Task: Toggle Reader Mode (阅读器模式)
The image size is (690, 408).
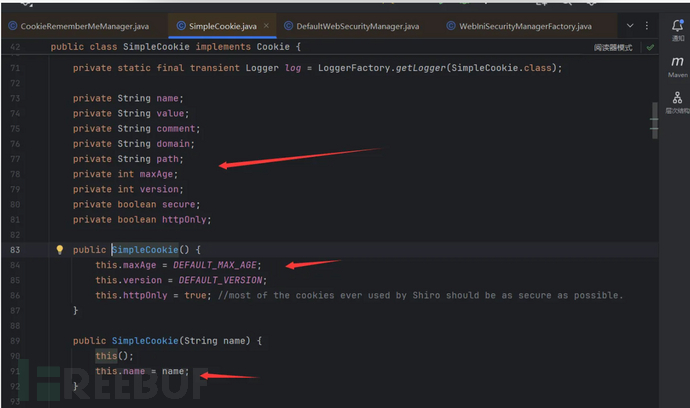Action: tap(613, 47)
